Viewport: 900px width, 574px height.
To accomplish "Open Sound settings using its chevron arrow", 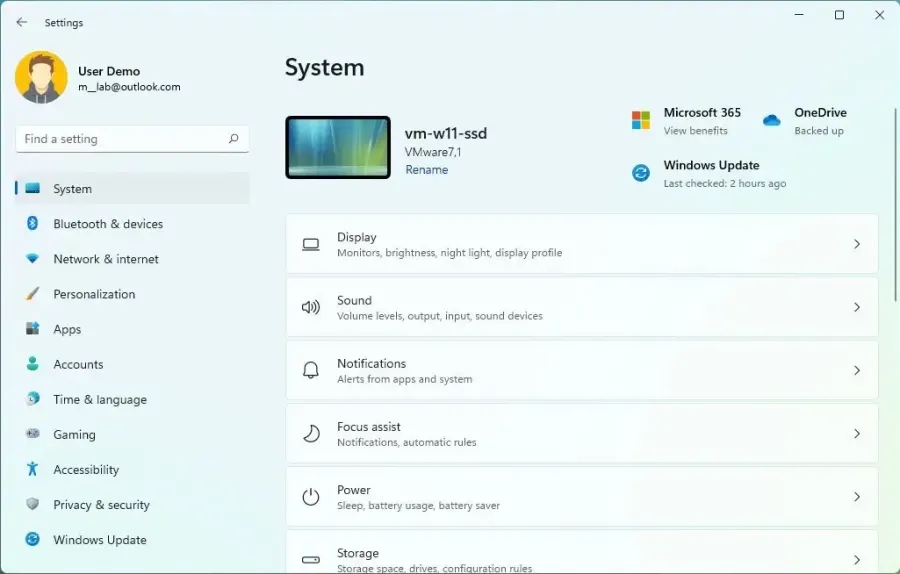I will click(856, 308).
